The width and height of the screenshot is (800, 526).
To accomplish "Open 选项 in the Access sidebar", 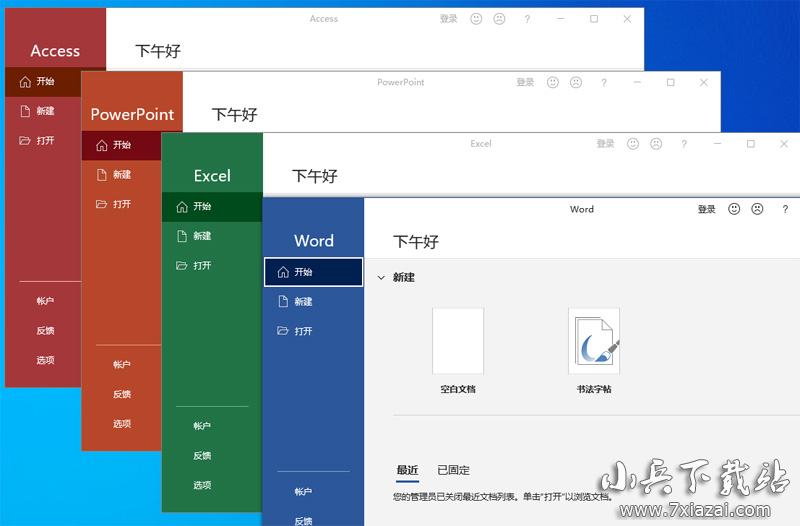I will point(45,360).
